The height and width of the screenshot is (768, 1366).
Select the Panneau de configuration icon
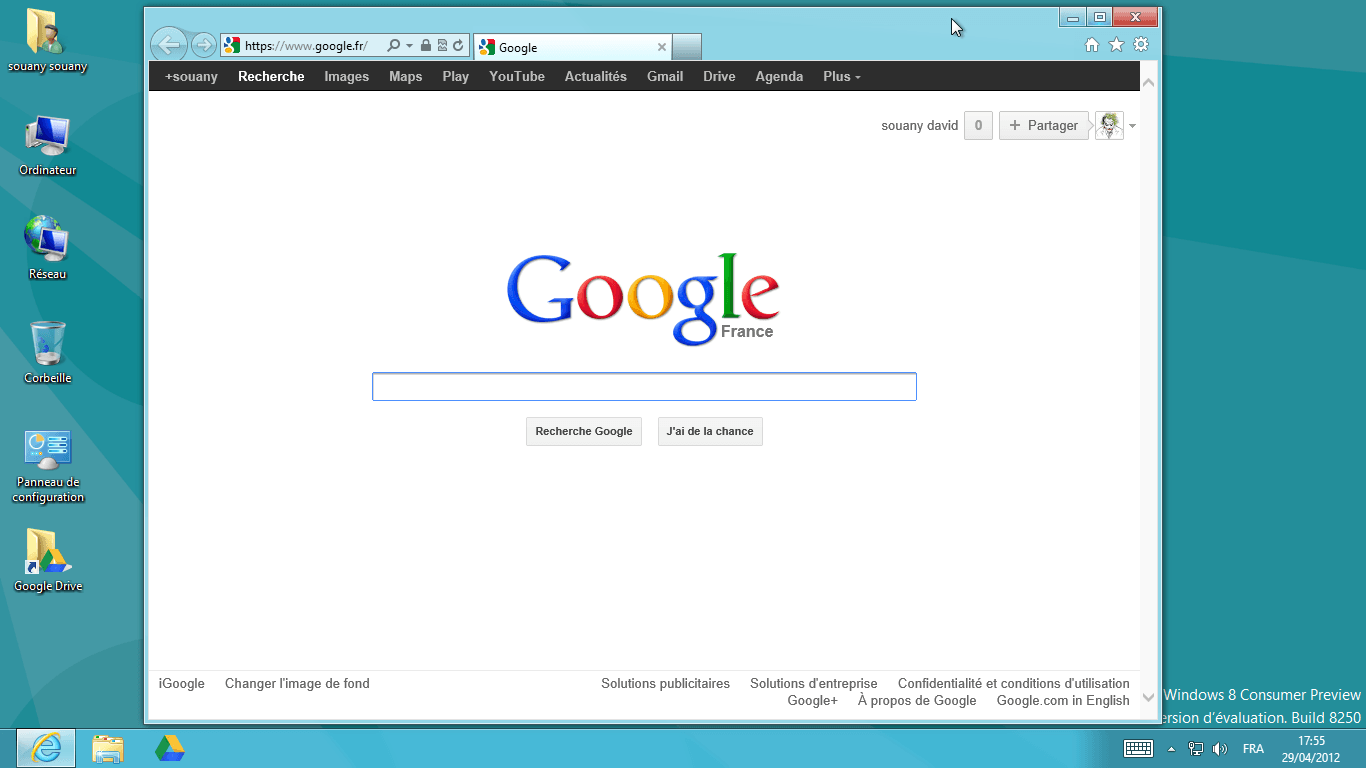[x=47, y=467]
